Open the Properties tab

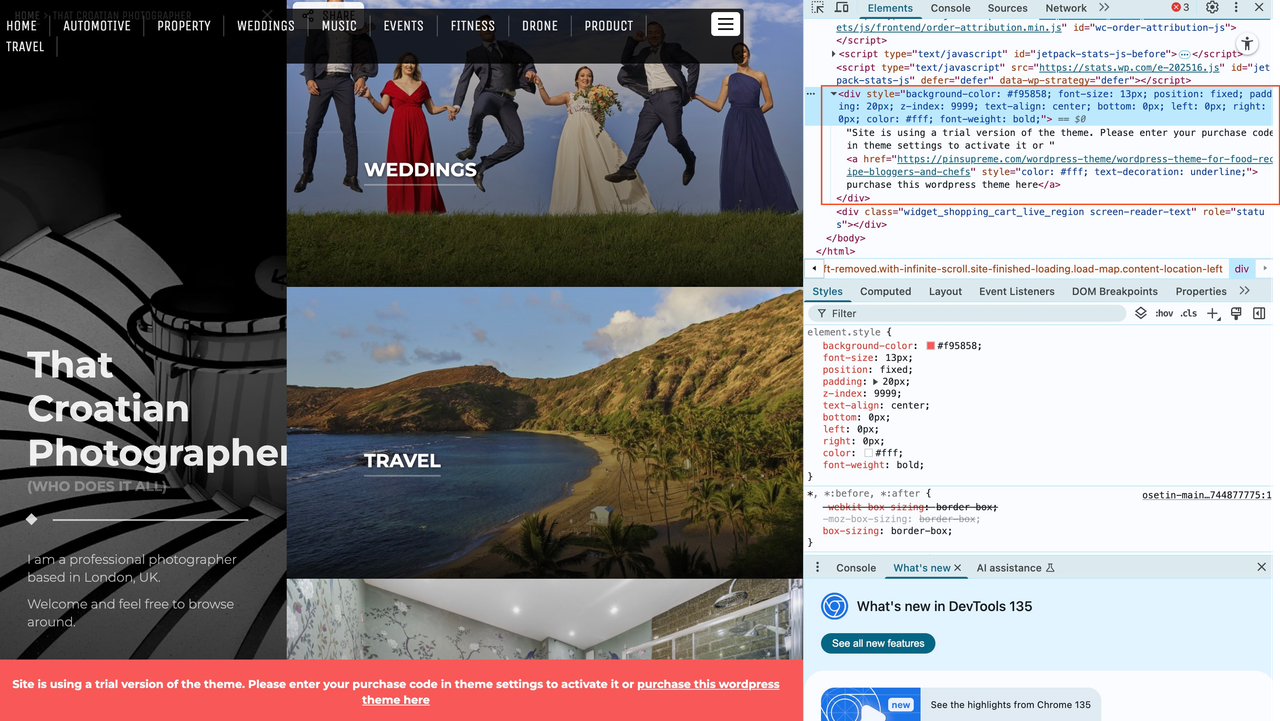pyautogui.click(x=1201, y=291)
